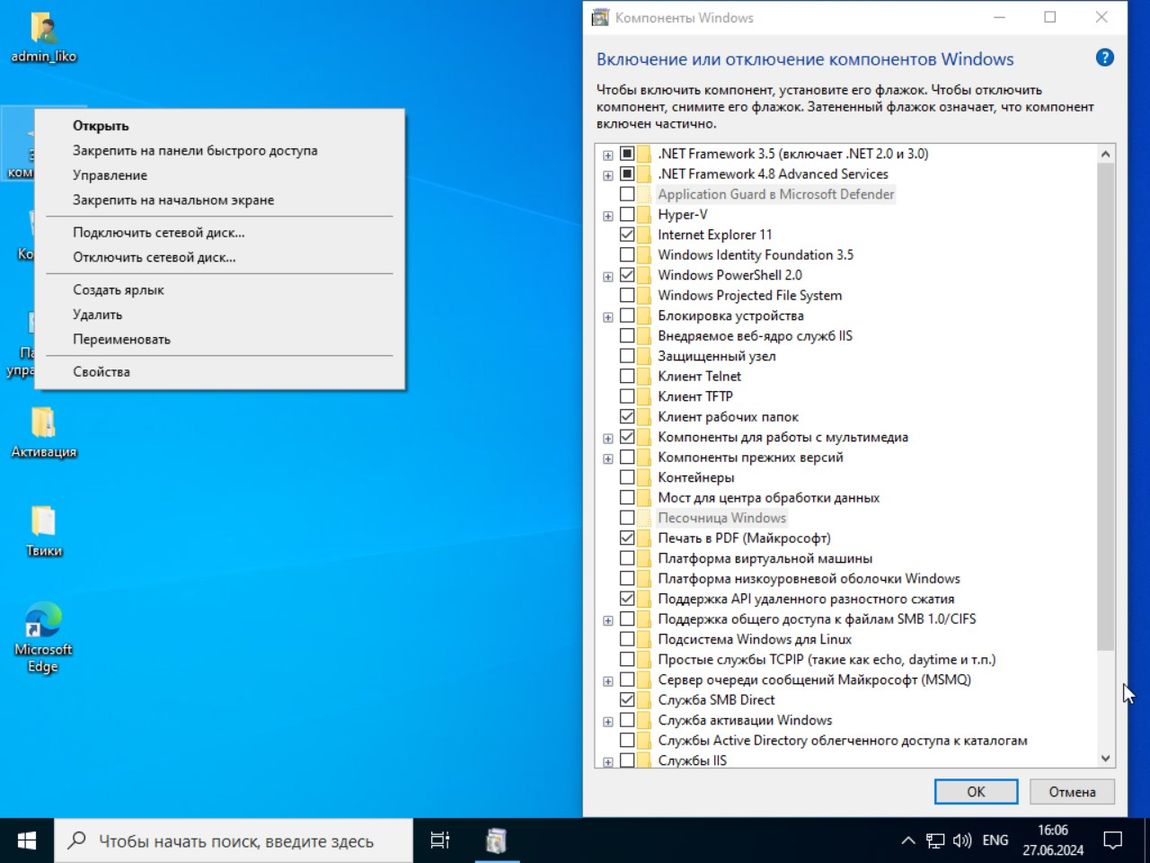
Task: Click the folder icon beside Контейнеры
Action: point(644,477)
